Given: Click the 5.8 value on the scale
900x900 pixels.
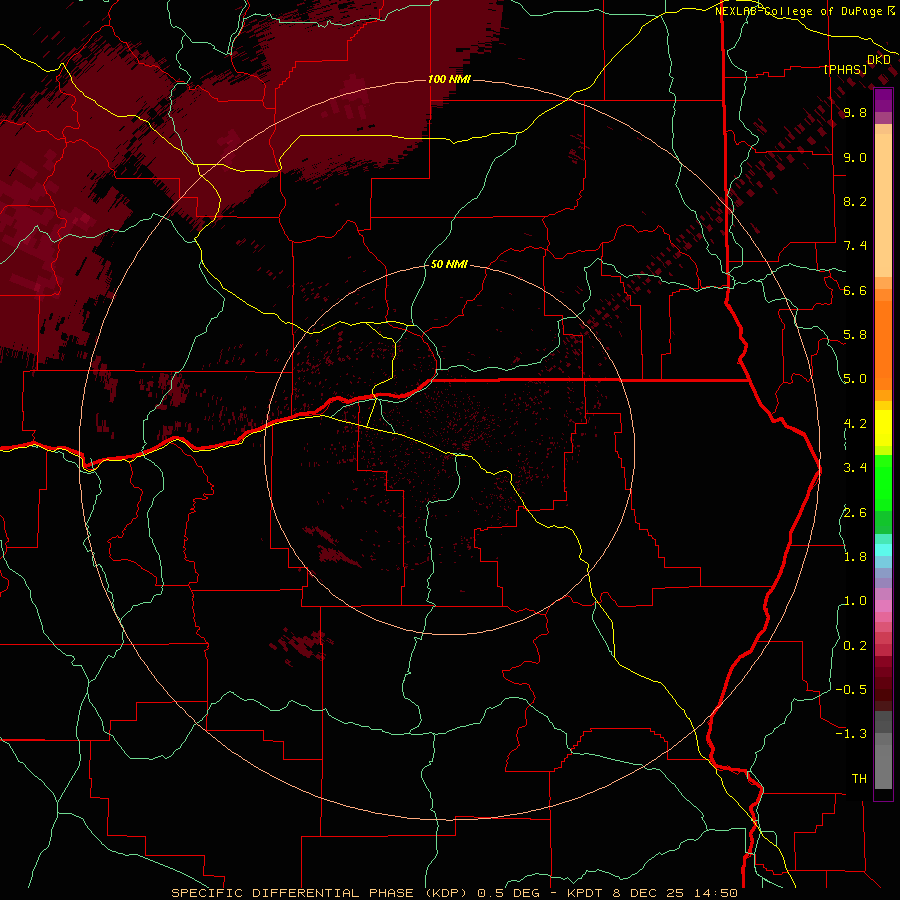Looking at the screenshot, I should 855,335.
